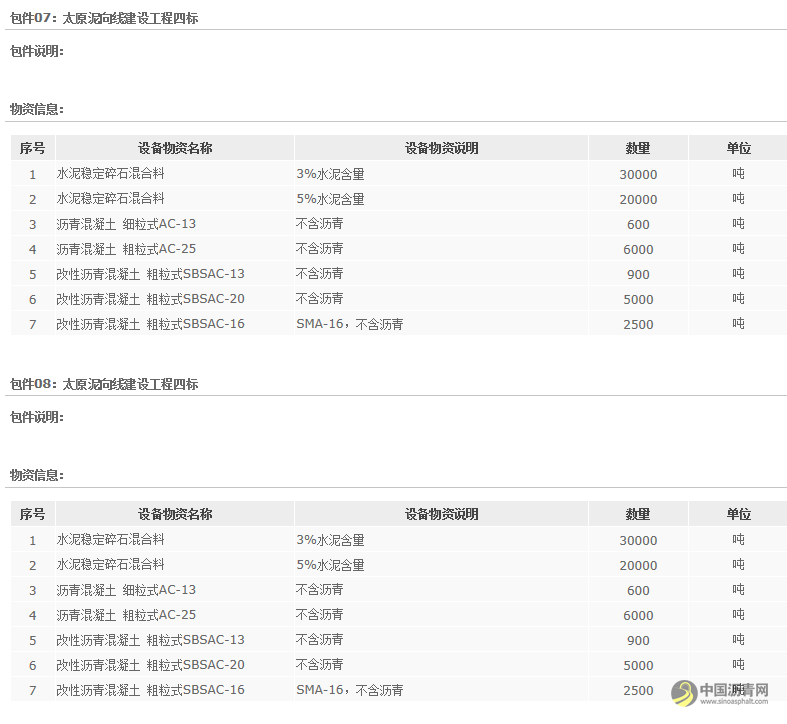This screenshot has width=787, height=724.
Task: Click '吨' unit in 包件08 row with 20000
Action: click(x=738, y=565)
